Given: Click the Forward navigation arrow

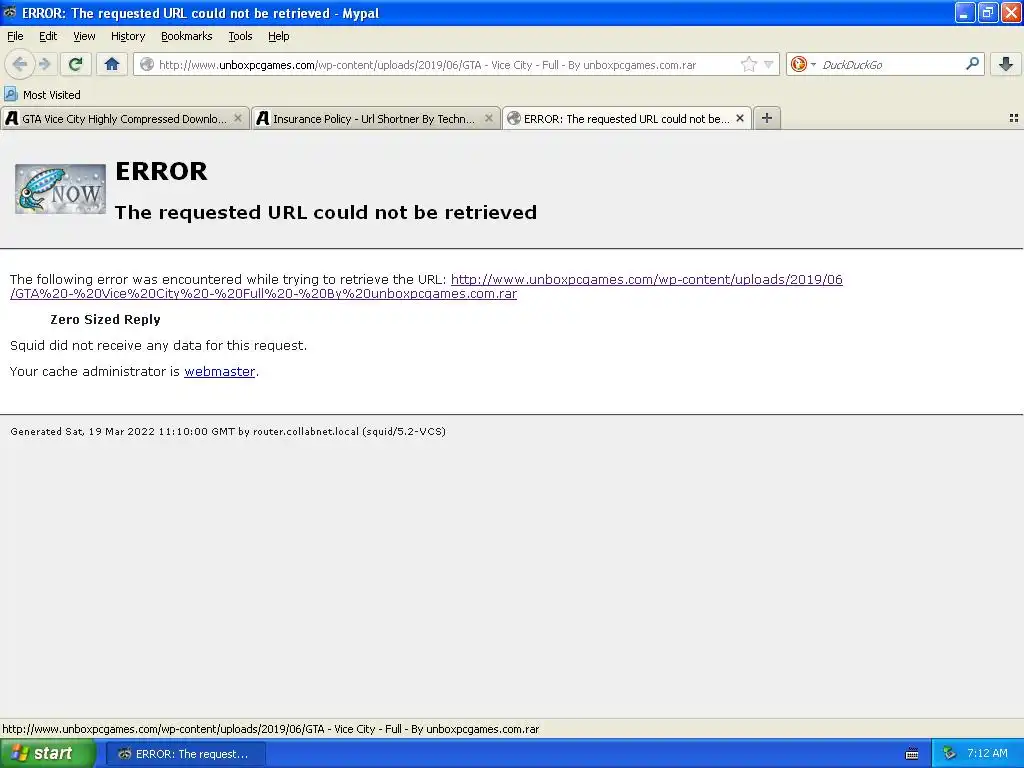Looking at the screenshot, I should (x=44, y=64).
